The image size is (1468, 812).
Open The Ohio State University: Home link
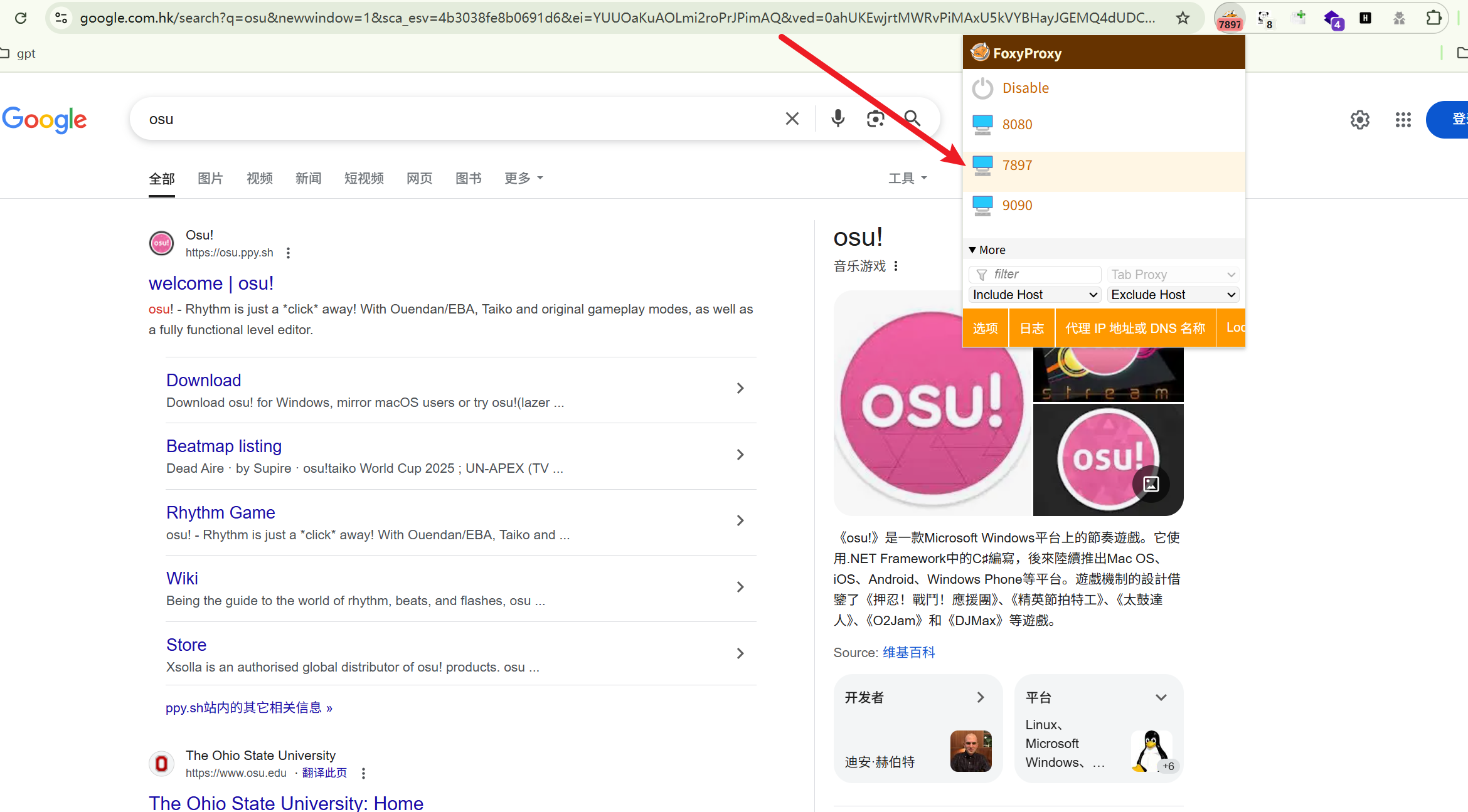(x=286, y=803)
